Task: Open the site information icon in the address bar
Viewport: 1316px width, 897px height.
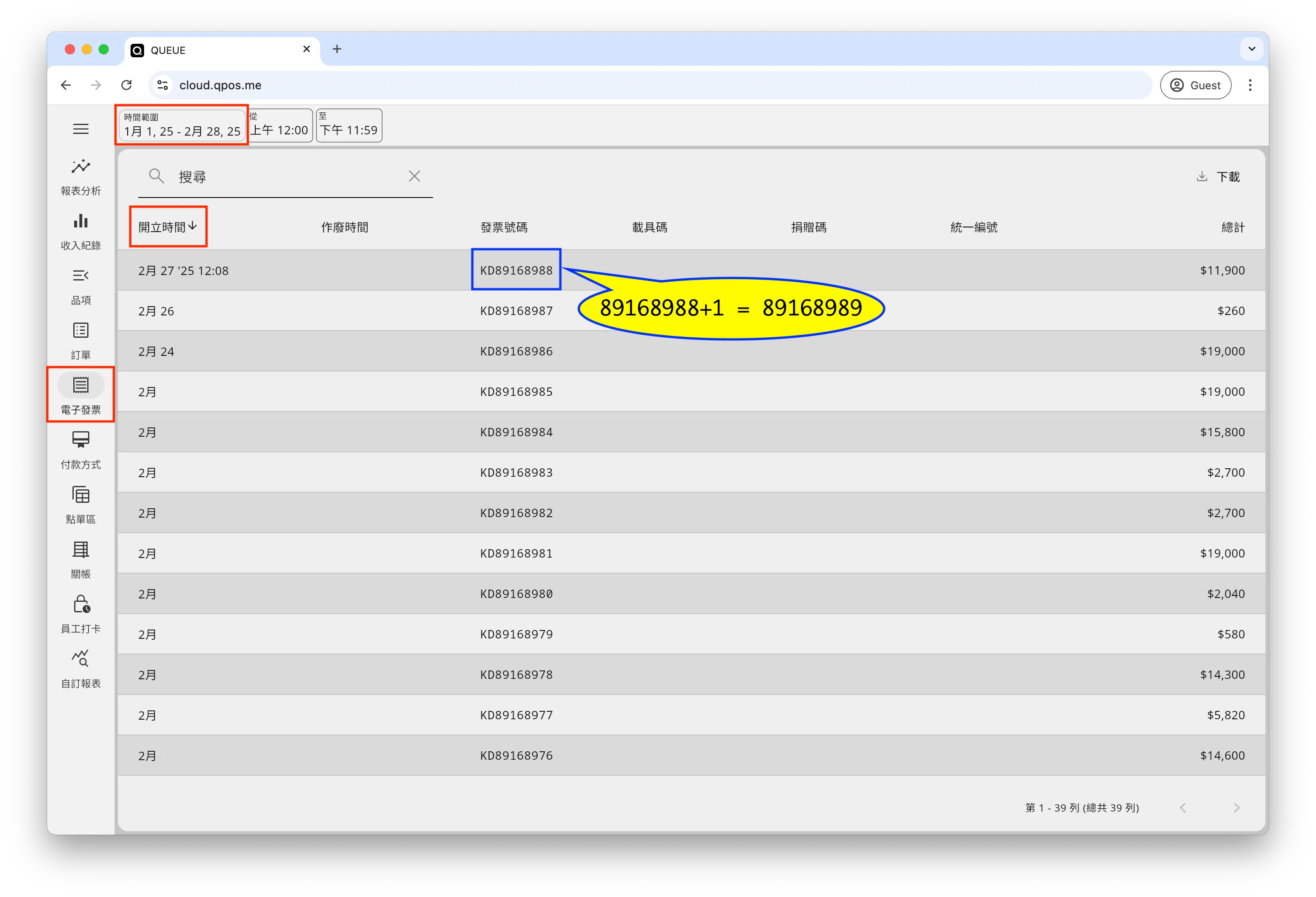Action: click(x=163, y=85)
